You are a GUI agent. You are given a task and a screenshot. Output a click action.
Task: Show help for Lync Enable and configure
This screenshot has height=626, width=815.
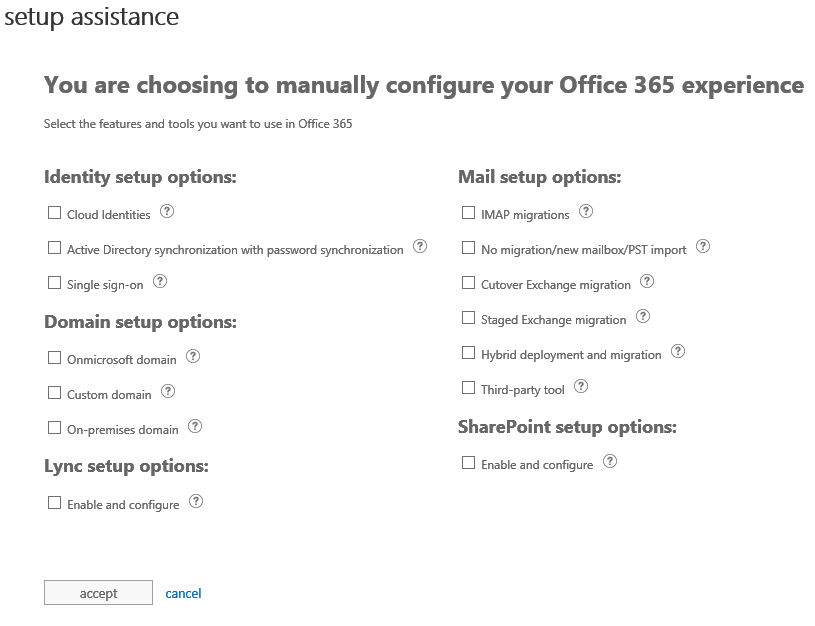pyautogui.click(x=196, y=502)
